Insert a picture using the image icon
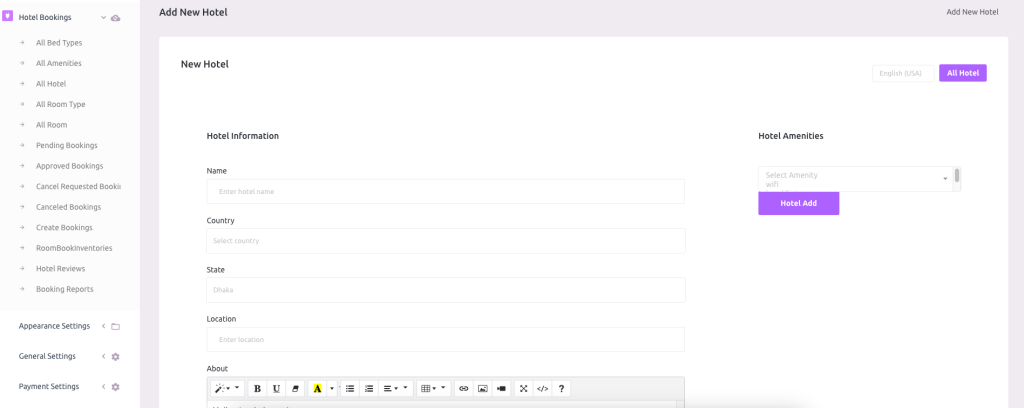The image size is (1024, 408). pos(483,388)
